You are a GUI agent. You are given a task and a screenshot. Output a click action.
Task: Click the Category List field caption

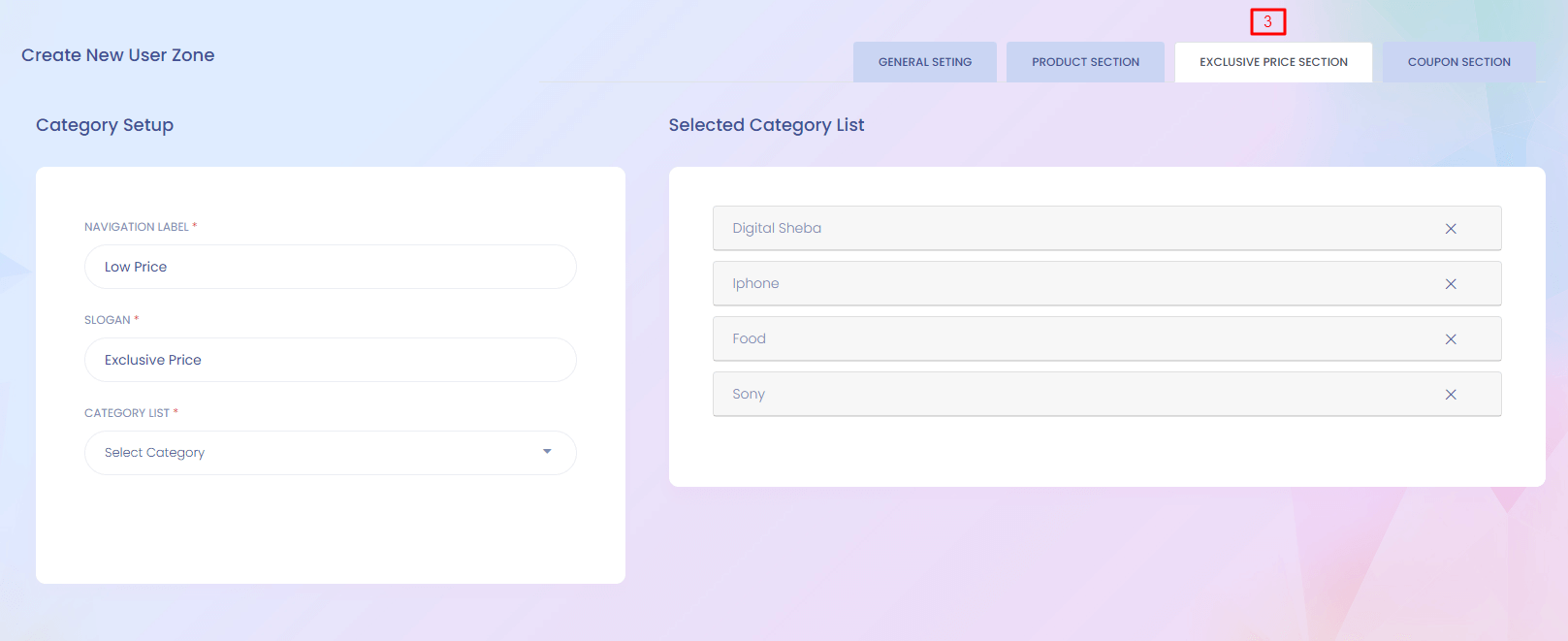click(x=127, y=413)
